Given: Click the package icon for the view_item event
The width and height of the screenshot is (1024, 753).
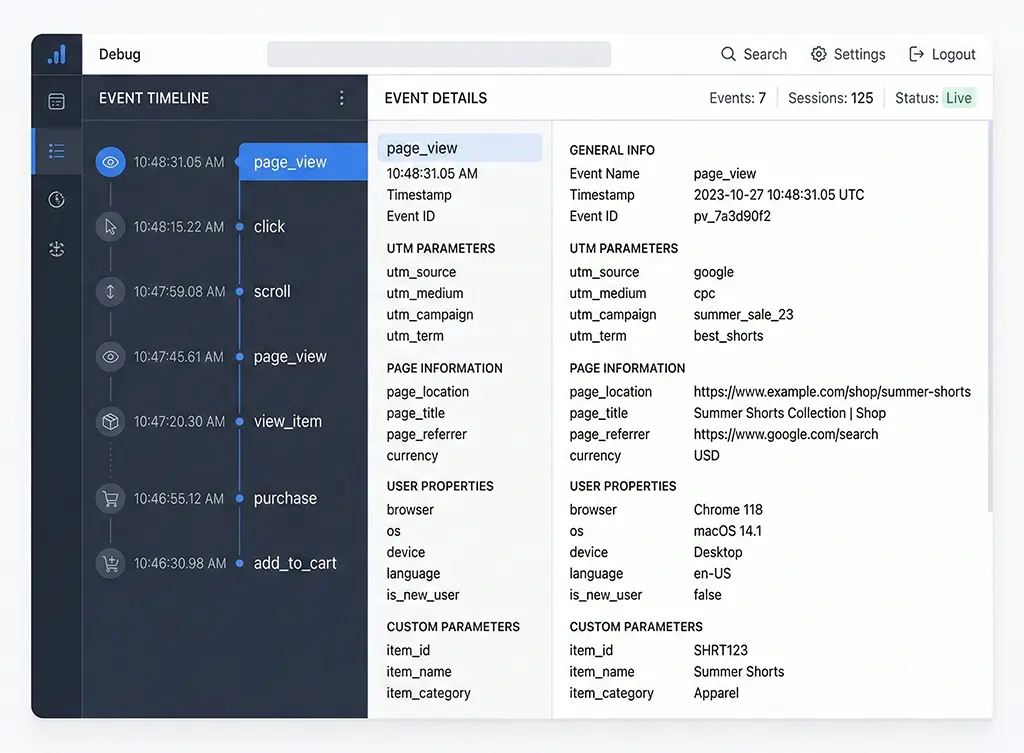Looking at the screenshot, I should click(x=110, y=421).
